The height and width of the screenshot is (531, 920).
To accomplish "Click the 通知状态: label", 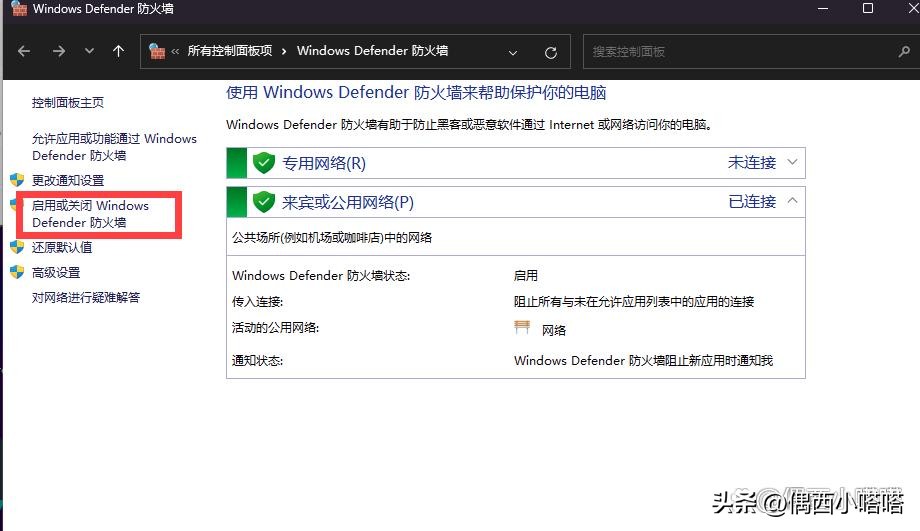I will click(x=258, y=360).
